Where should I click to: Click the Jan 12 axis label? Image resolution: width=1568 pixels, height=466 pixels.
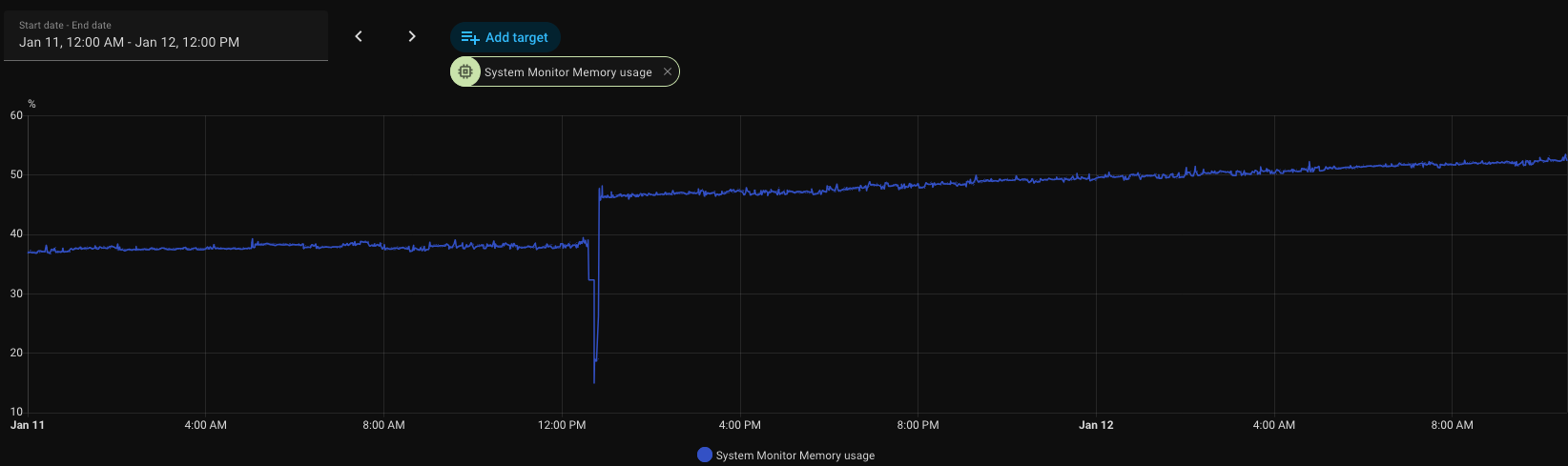click(1096, 425)
